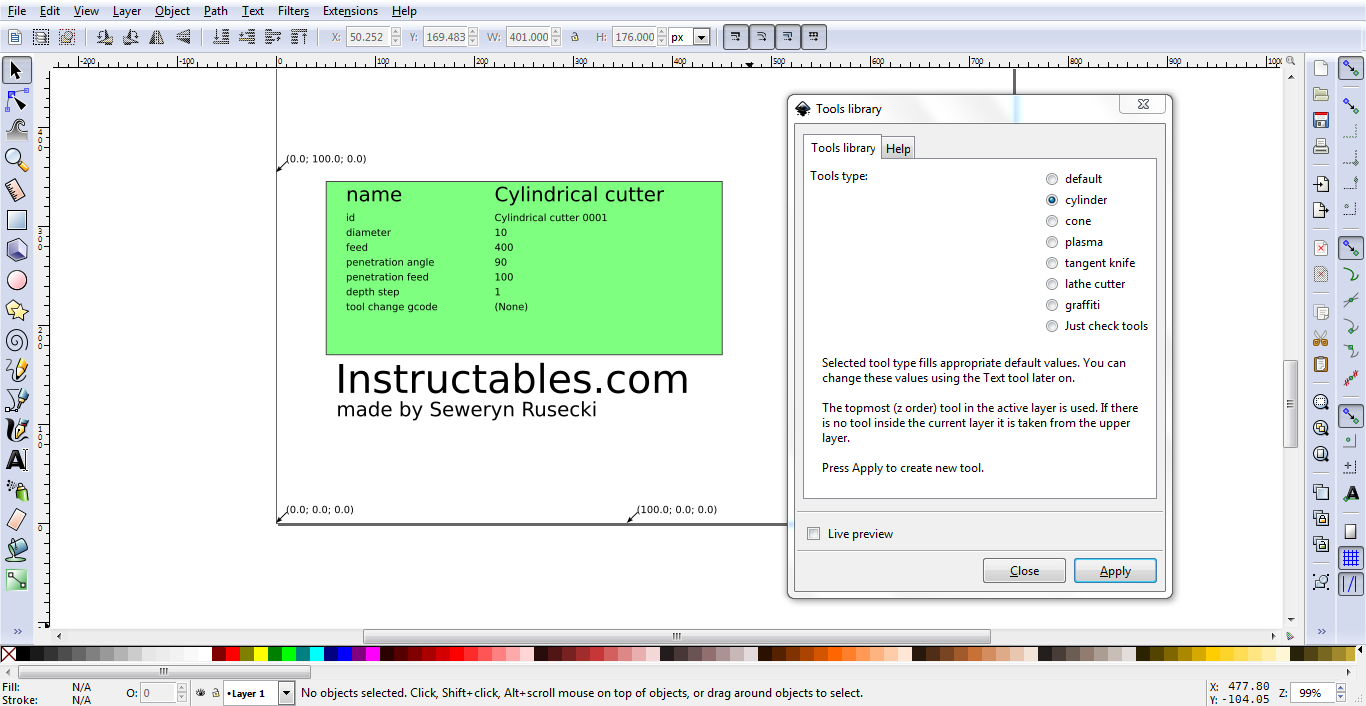Select the Spray tool
This screenshot has height=706, width=1366.
pos(16,490)
